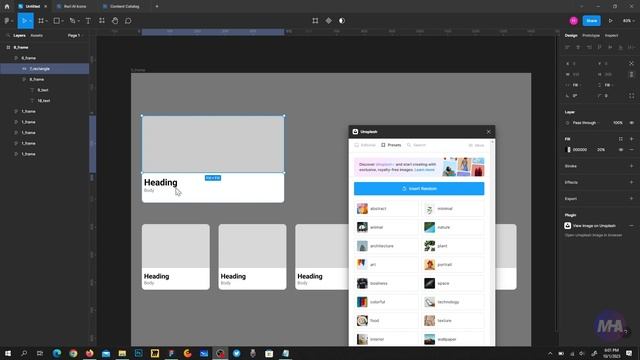
Task: Select the Hand tool
Action: click(x=115, y=21)
